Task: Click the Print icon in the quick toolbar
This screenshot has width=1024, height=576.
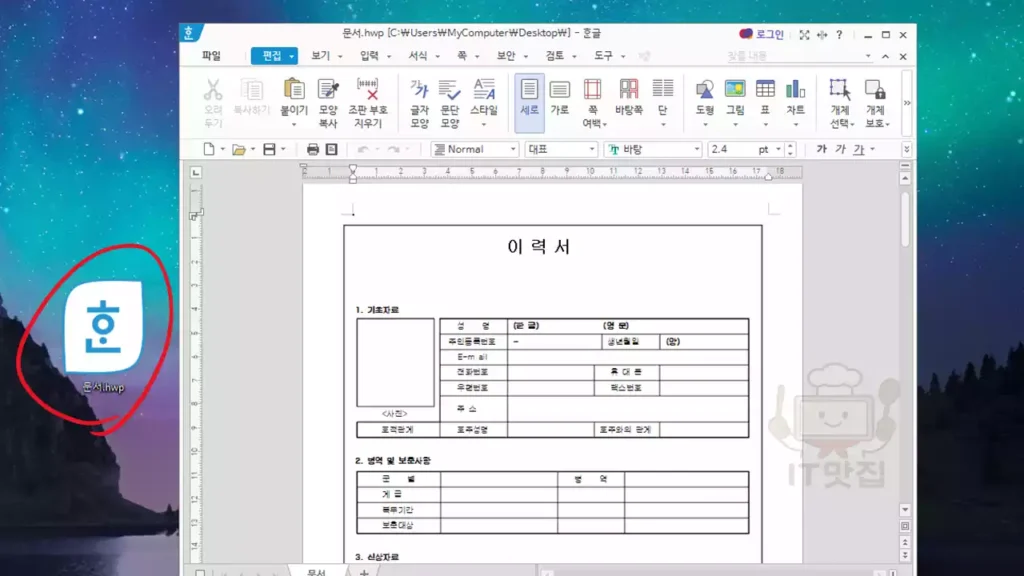Action: click(313, 149)
